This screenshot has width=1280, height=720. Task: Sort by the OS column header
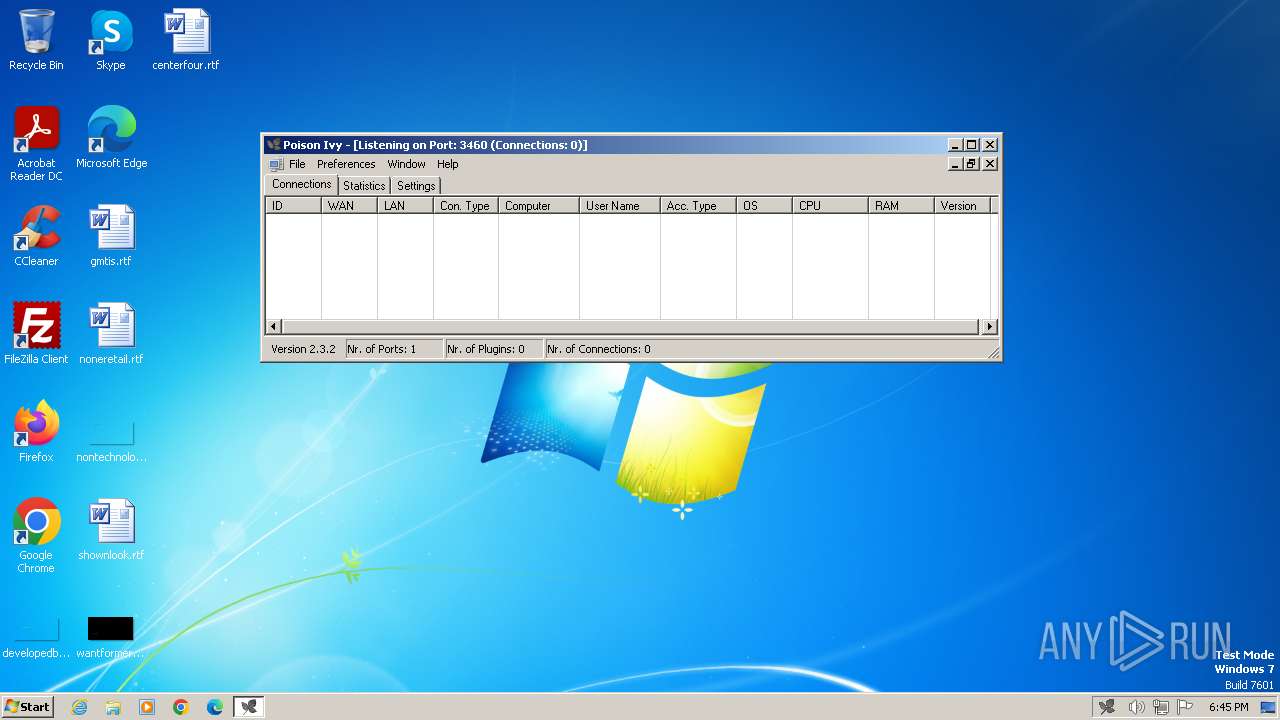pos(764,206)
